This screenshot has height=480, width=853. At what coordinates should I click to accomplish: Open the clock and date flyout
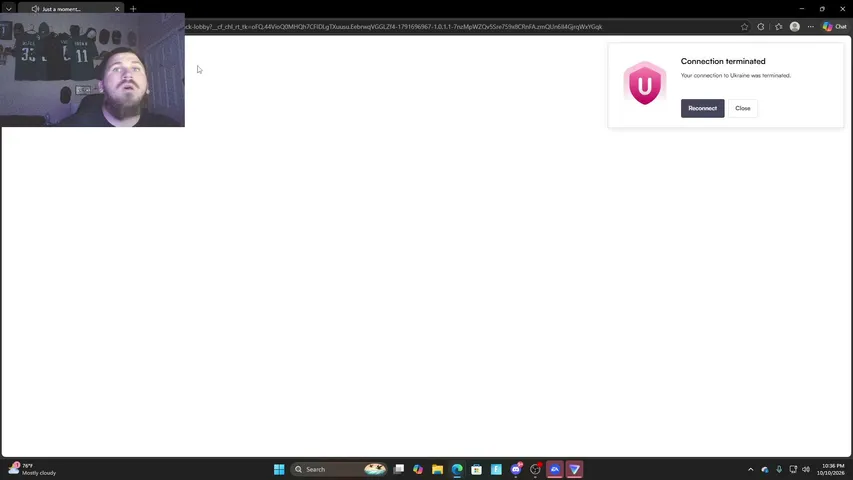[833, 469]
